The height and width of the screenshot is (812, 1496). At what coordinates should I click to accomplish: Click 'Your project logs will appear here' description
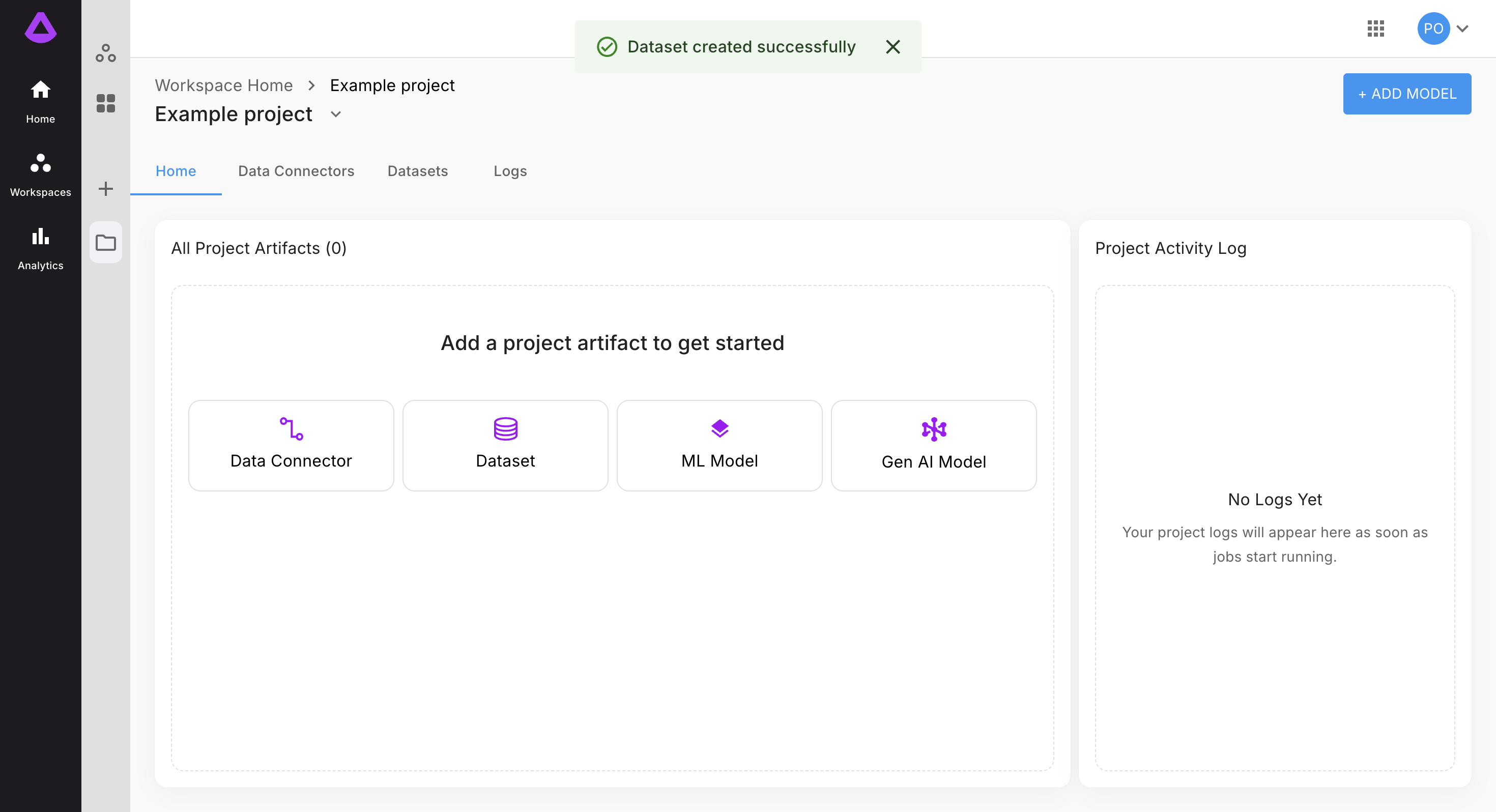pyautogui.click(x=1274, y=544)
